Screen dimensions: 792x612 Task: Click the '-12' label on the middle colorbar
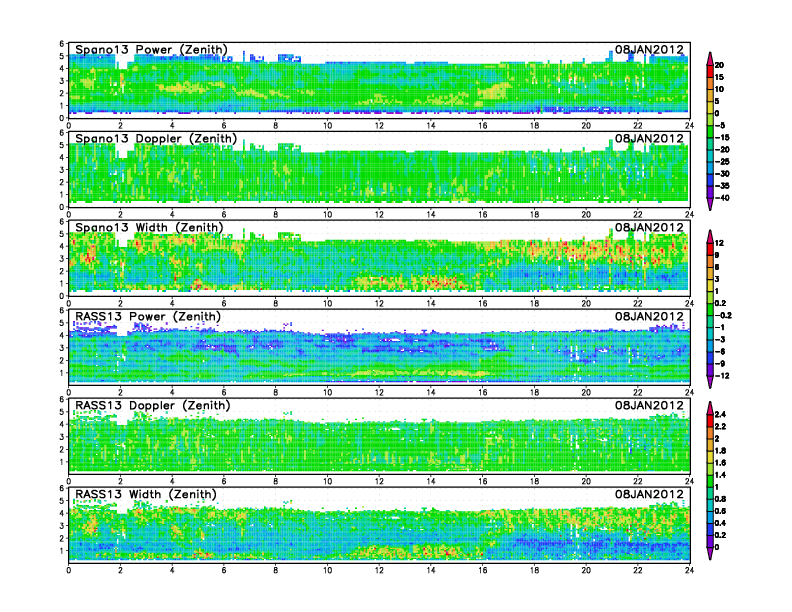[722, 376]
